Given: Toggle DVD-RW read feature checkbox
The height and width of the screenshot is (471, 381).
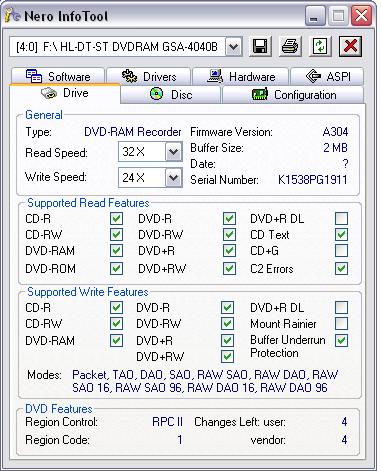Looking at the screenshot, I should (229, 234).
